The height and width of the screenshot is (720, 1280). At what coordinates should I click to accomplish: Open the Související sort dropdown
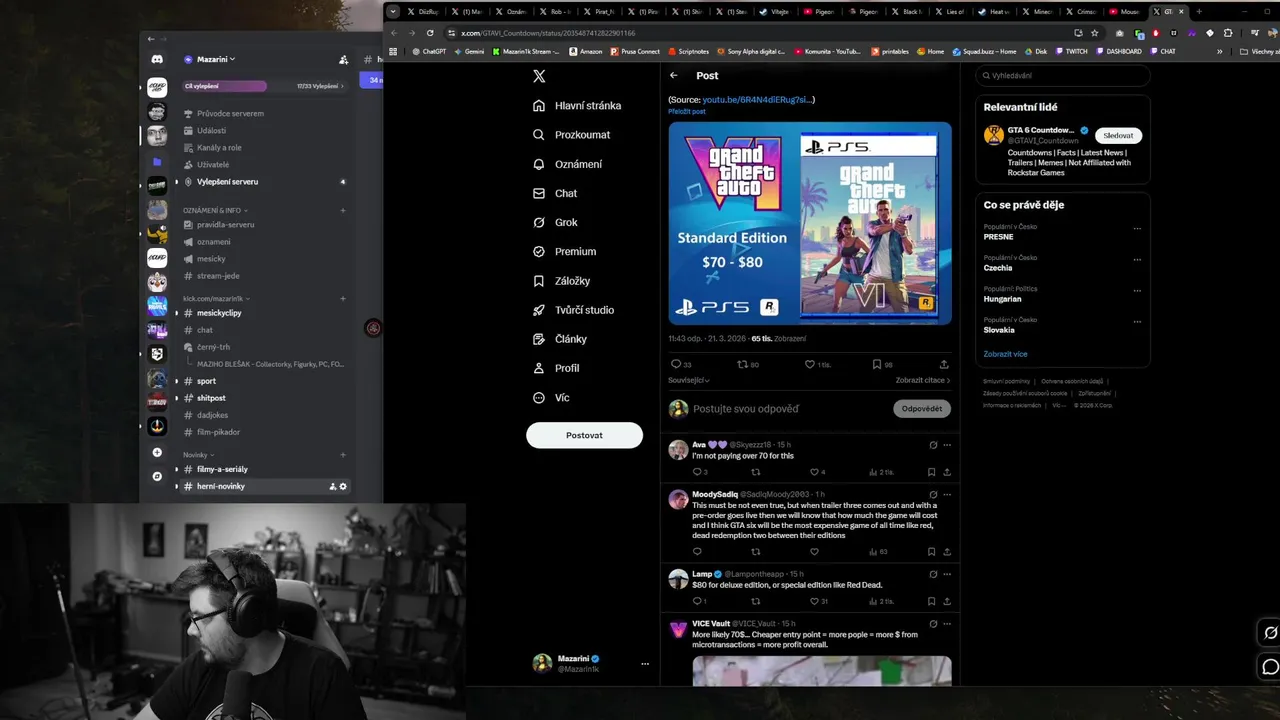[x=689, y=380]
